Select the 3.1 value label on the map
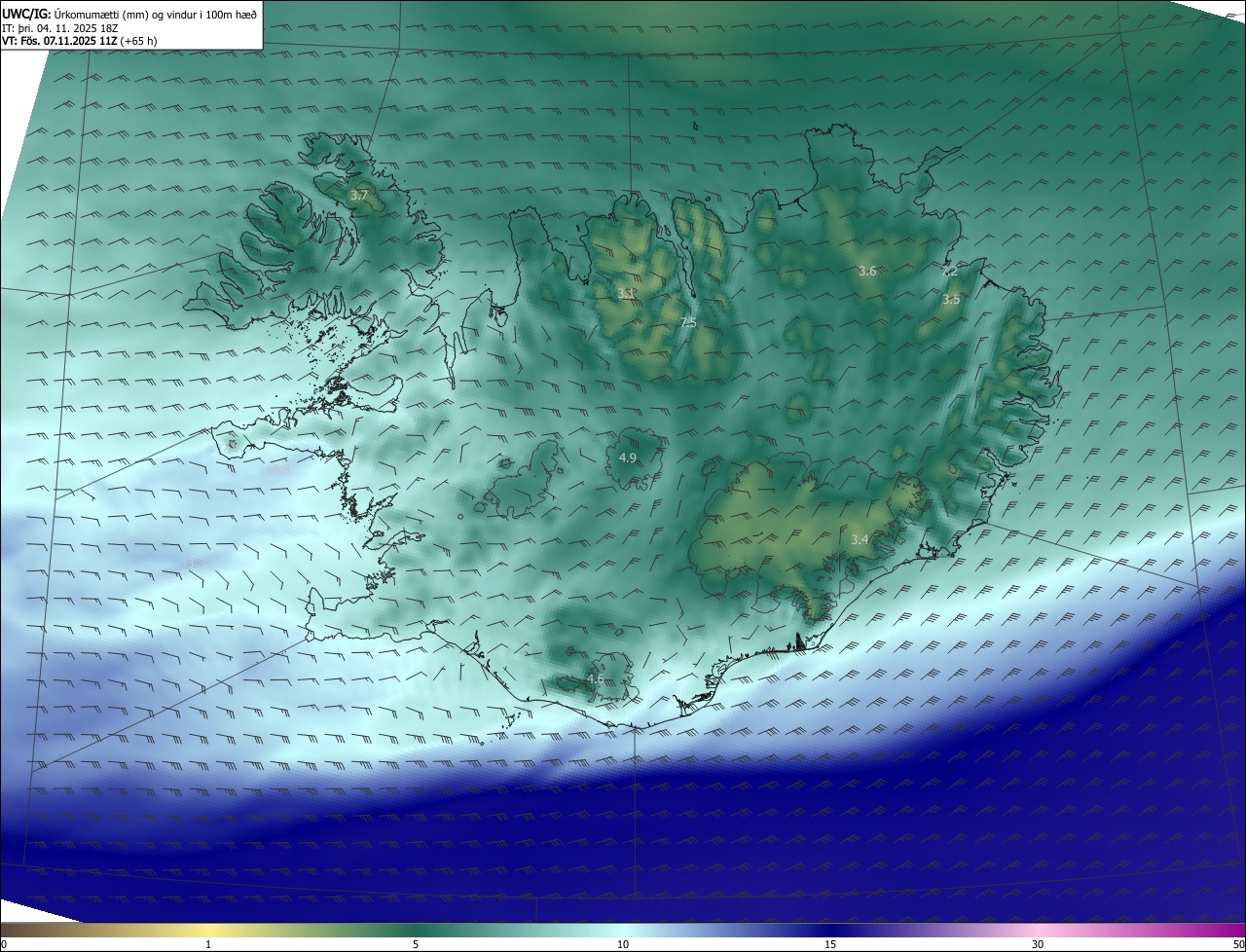1246x952 pixels. tap(626, 293)
